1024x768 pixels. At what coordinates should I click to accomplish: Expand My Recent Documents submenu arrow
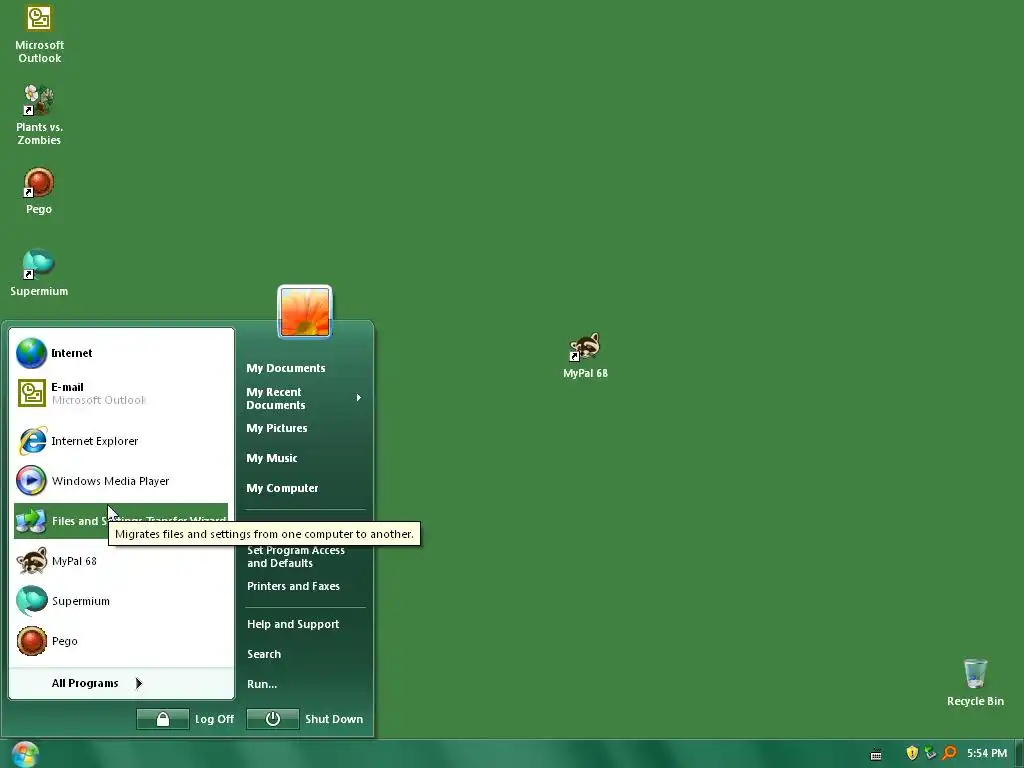(359, 398)
